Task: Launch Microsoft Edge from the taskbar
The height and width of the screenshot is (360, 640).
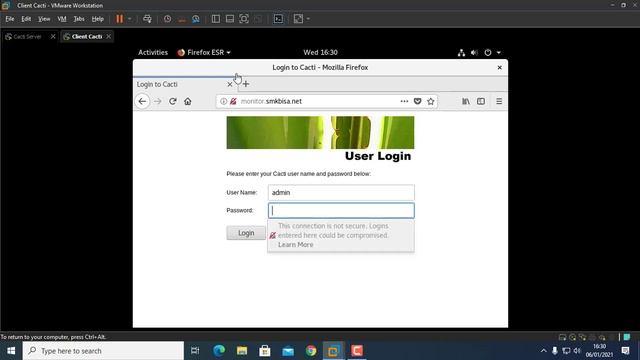Action: pos(219,351)
